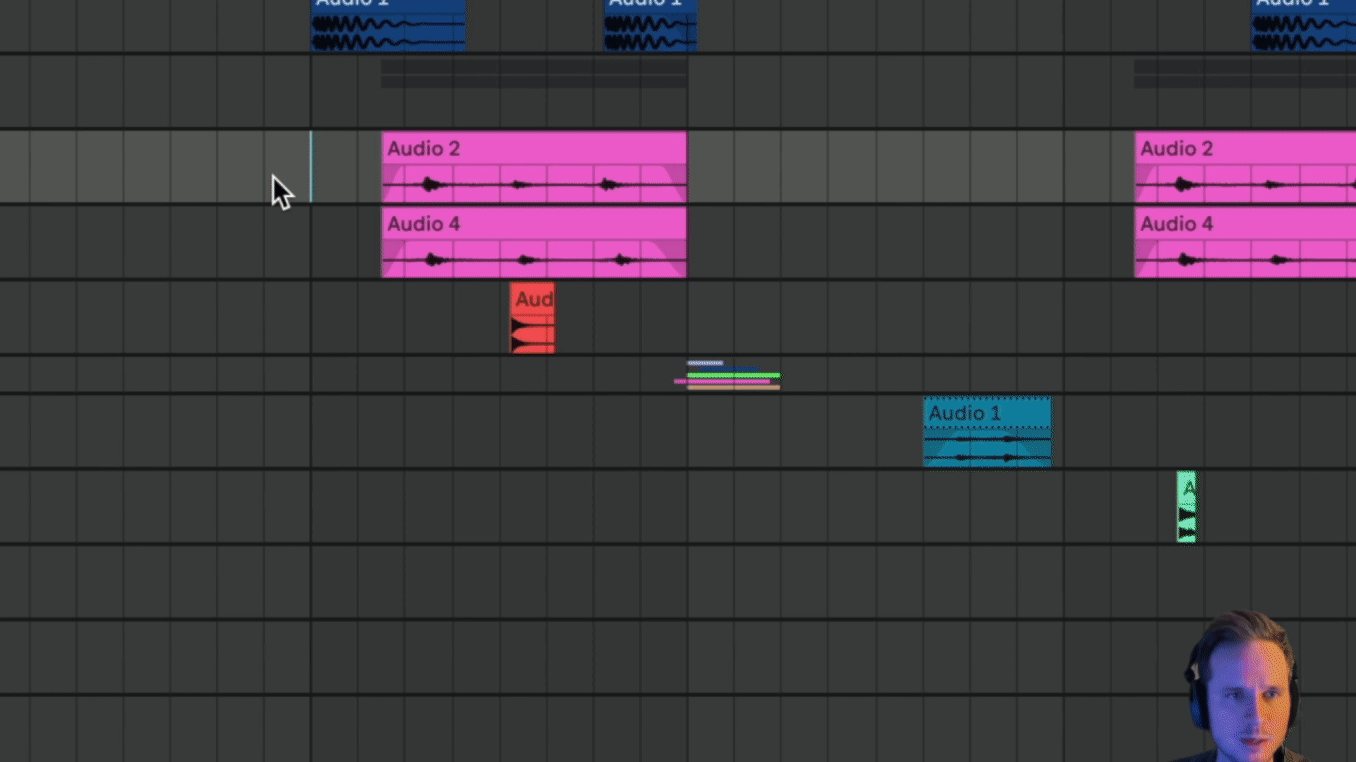The width and height of the screenshot is (1356, 762).
Task: Select the teal Audio 1 clip
Action: point(987,432)
